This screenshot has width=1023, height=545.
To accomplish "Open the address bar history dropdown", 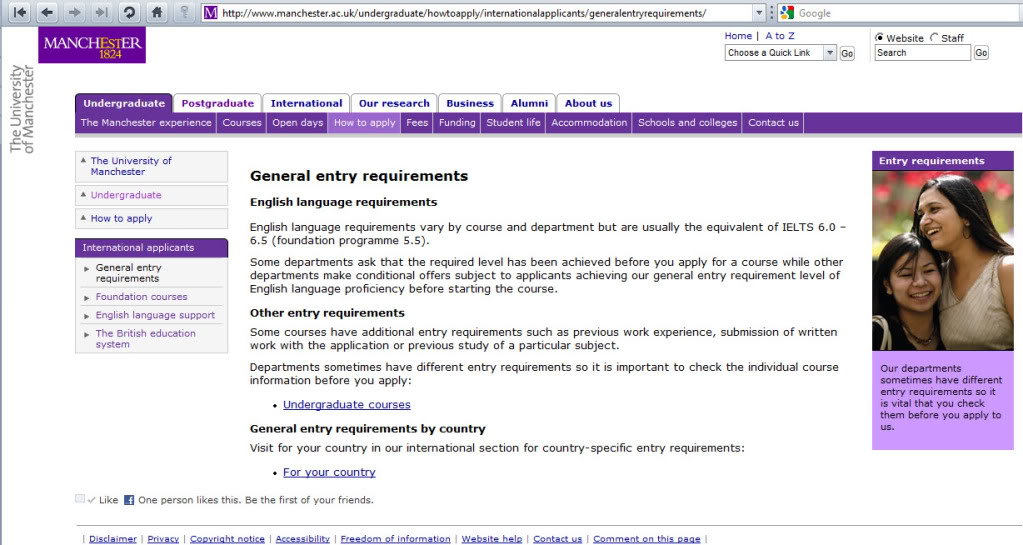I will [x=759, y=13].
